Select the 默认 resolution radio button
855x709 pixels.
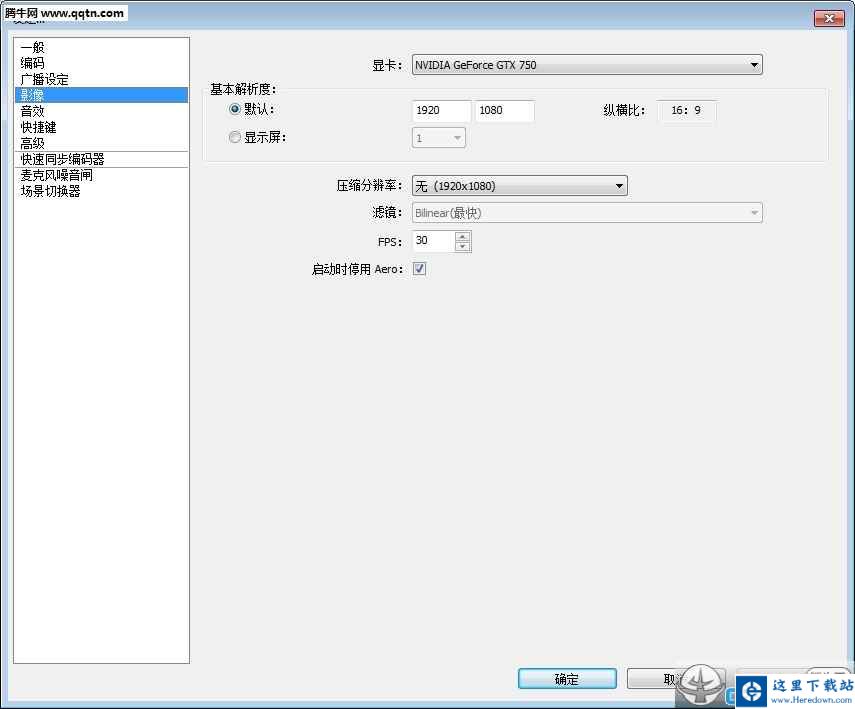[235, 109]
